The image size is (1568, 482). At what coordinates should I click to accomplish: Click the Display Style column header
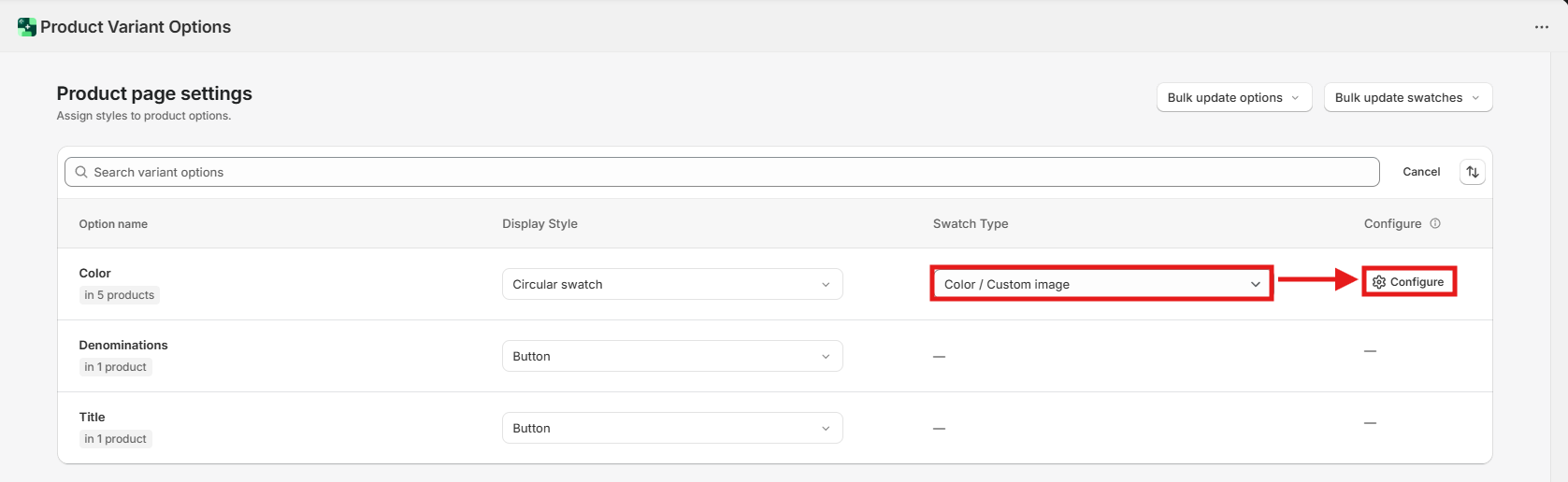539,223
